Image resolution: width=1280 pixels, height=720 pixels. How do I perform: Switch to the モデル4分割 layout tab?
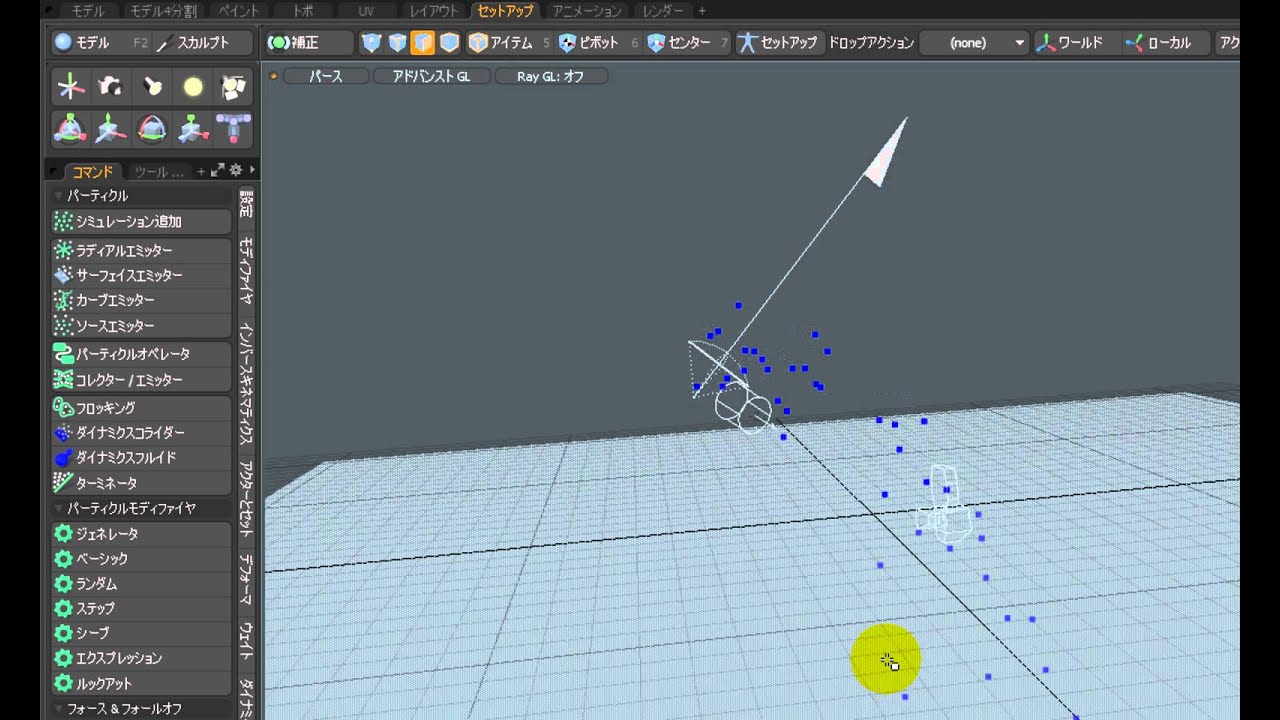click(x=164, y=11)
